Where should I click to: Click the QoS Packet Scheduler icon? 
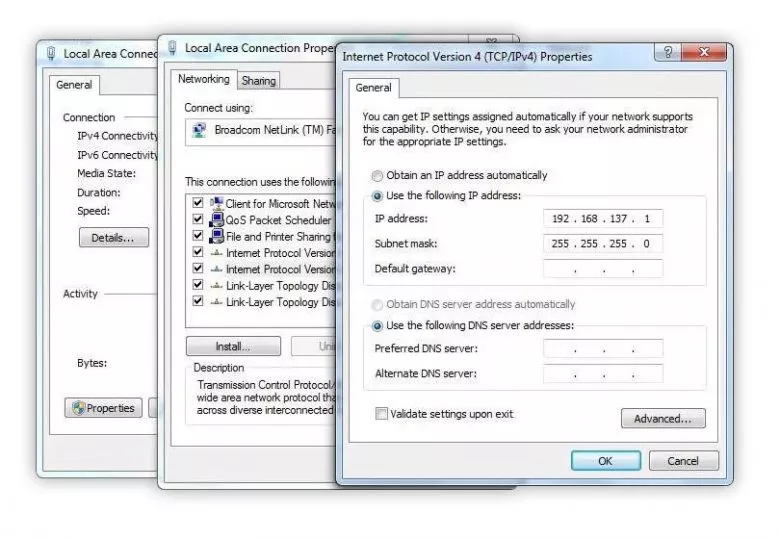[x=216, y=220]
